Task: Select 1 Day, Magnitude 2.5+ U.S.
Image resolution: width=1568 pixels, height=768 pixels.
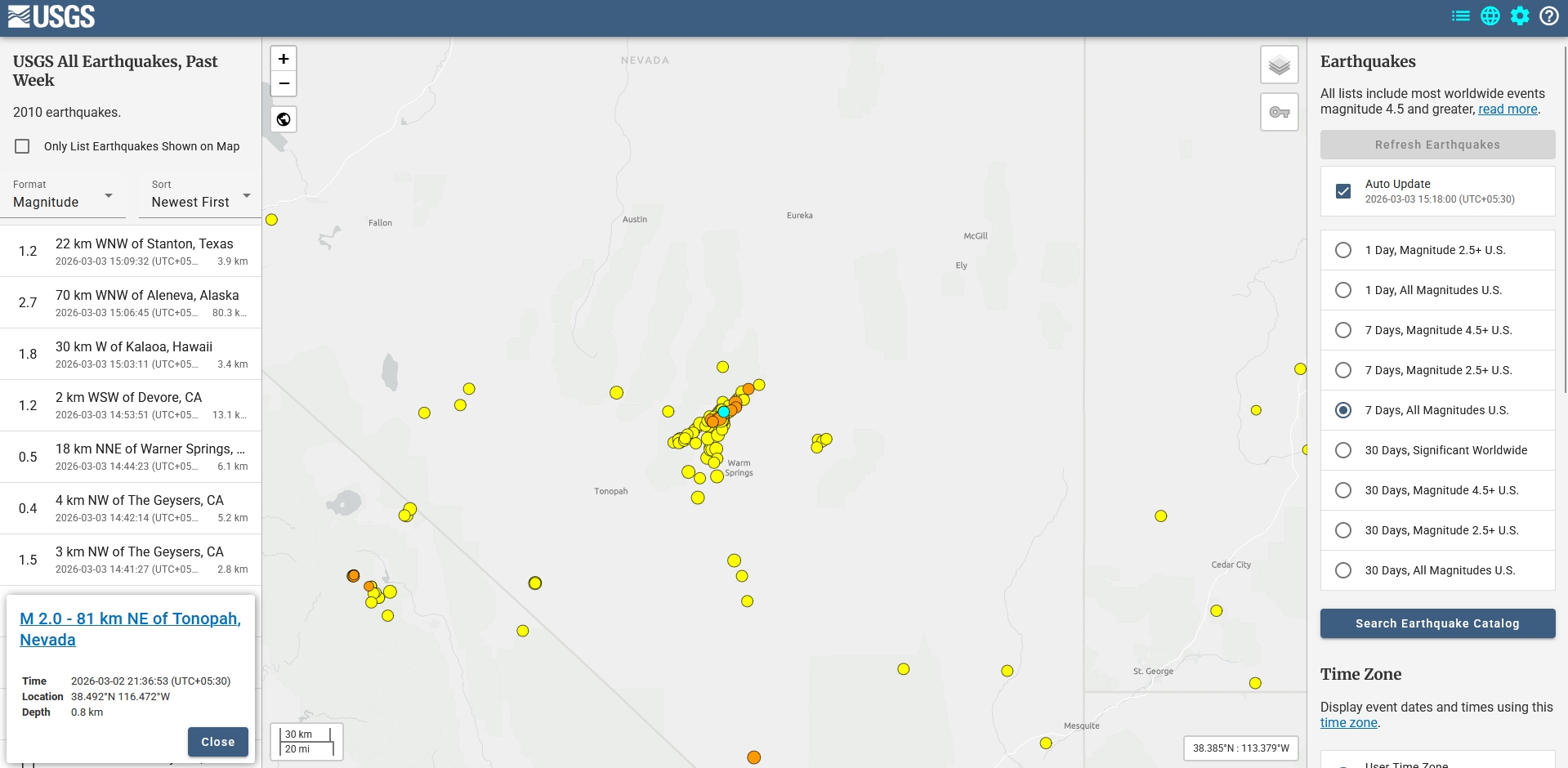Action: click(1438, 250)
